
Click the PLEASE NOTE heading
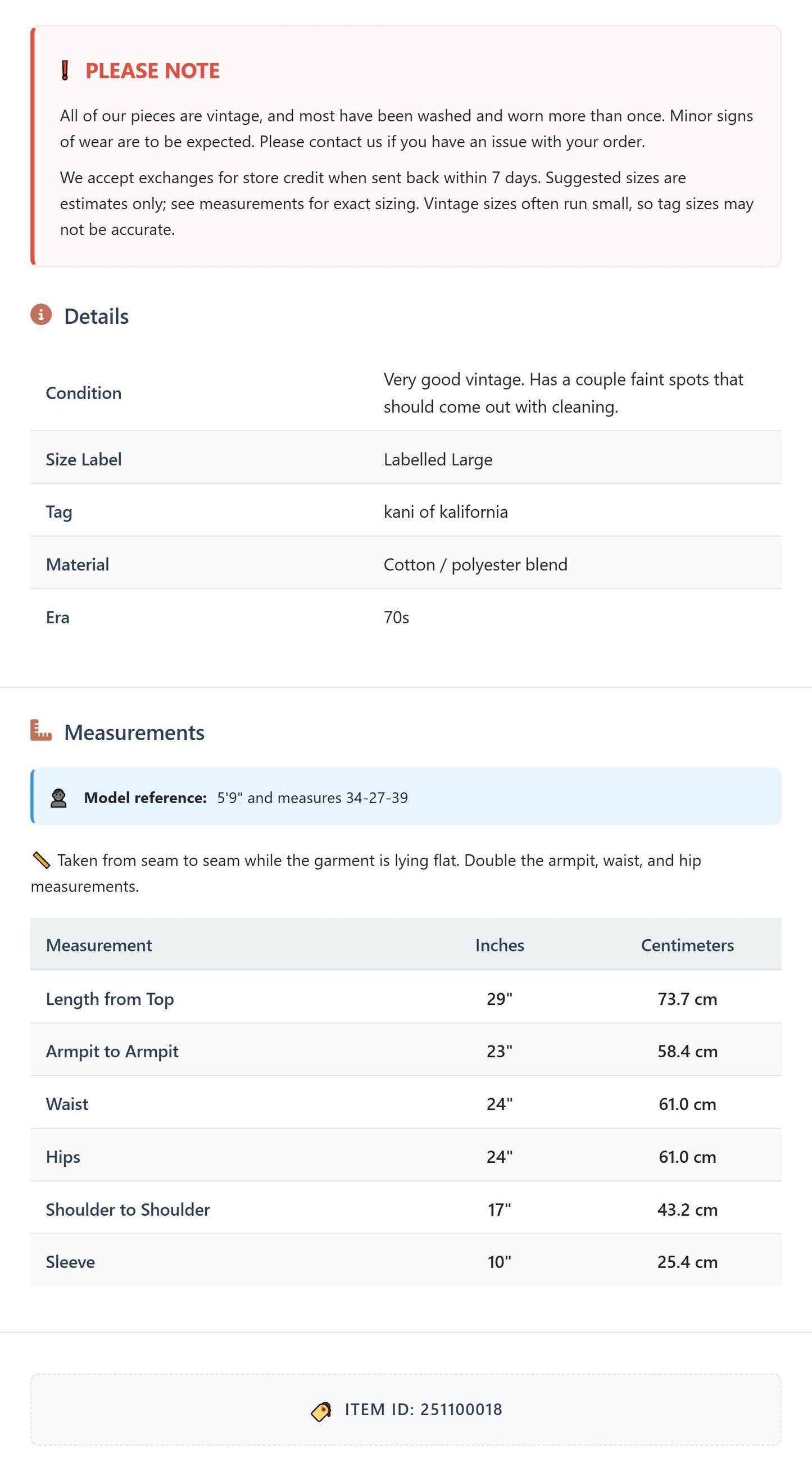tap(153, 71)
